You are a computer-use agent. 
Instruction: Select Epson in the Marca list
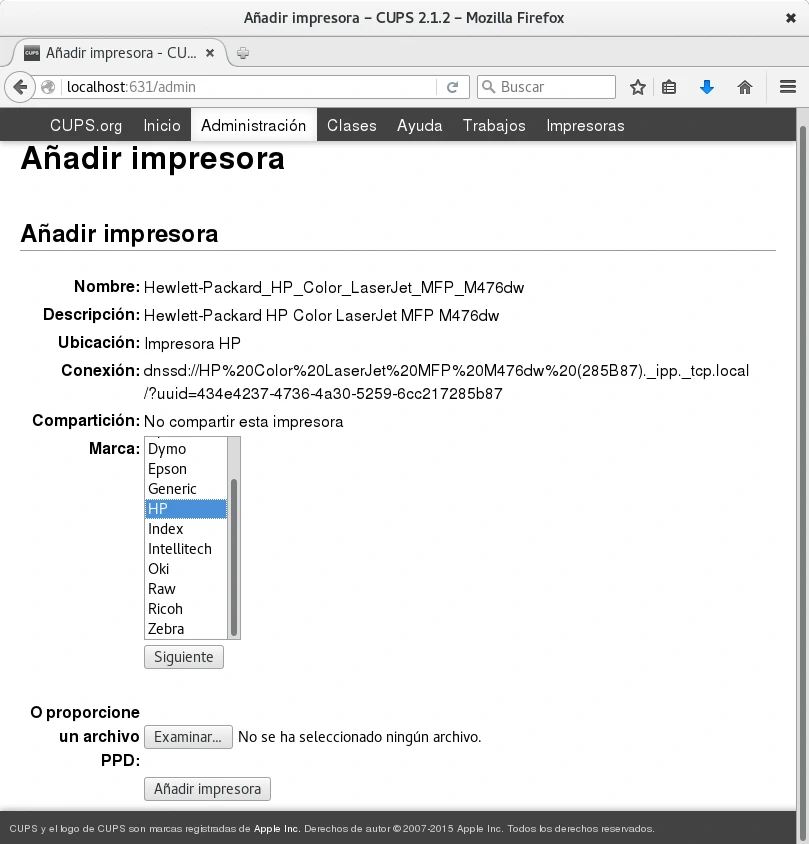[167, 469]
